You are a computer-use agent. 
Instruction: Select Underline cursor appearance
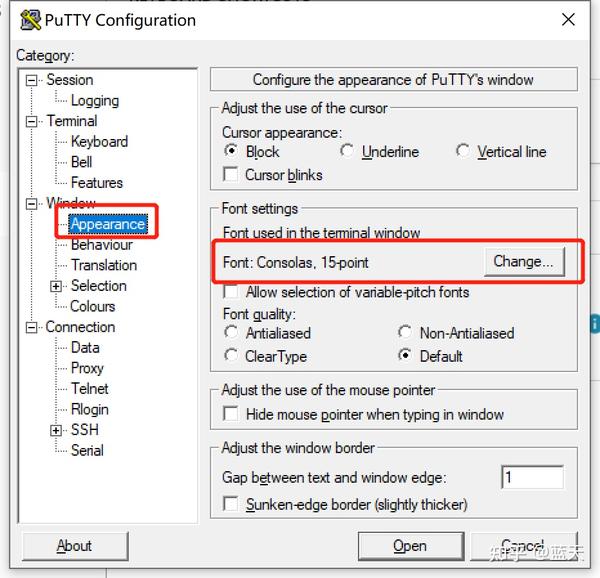pyautogui.click(x=347, y=151)
